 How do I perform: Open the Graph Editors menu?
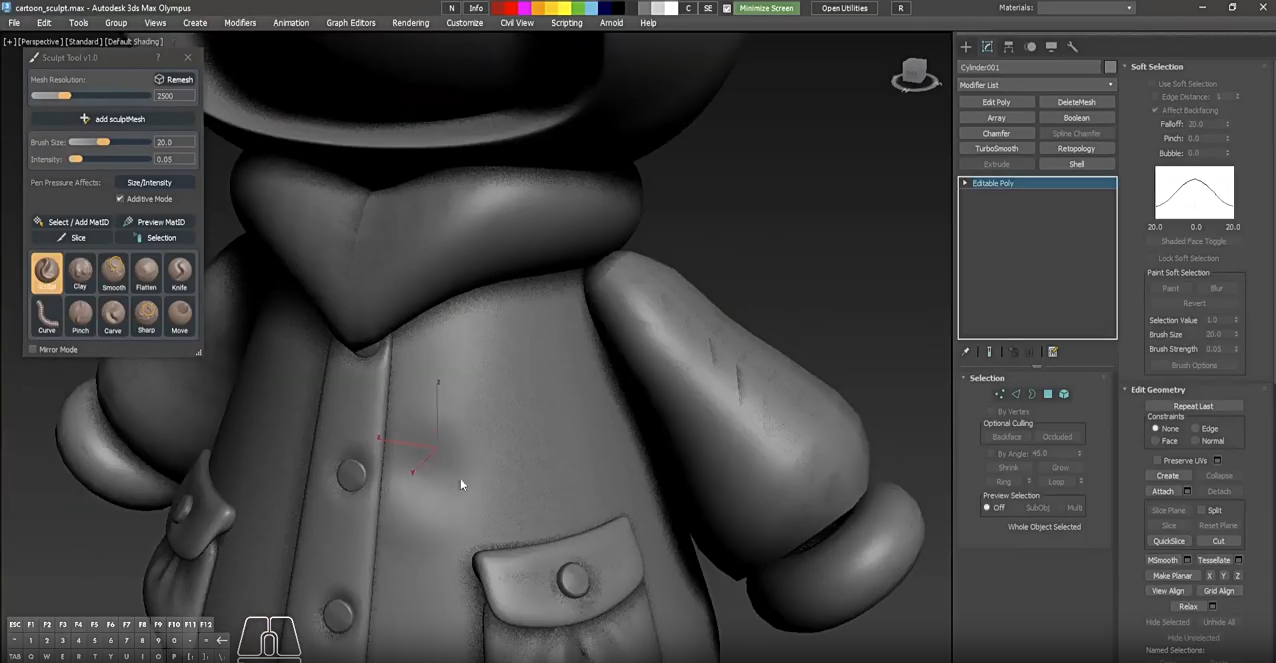351,23
